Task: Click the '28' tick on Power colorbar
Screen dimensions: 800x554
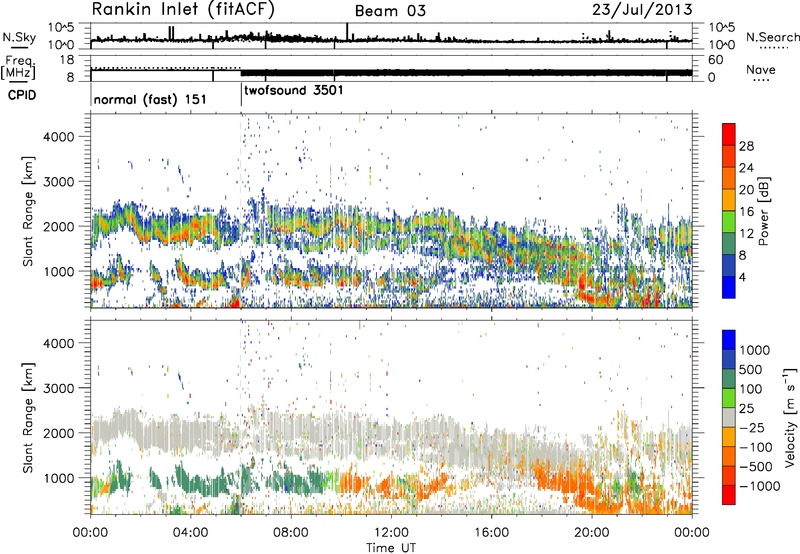Action: tap(746, 146)
